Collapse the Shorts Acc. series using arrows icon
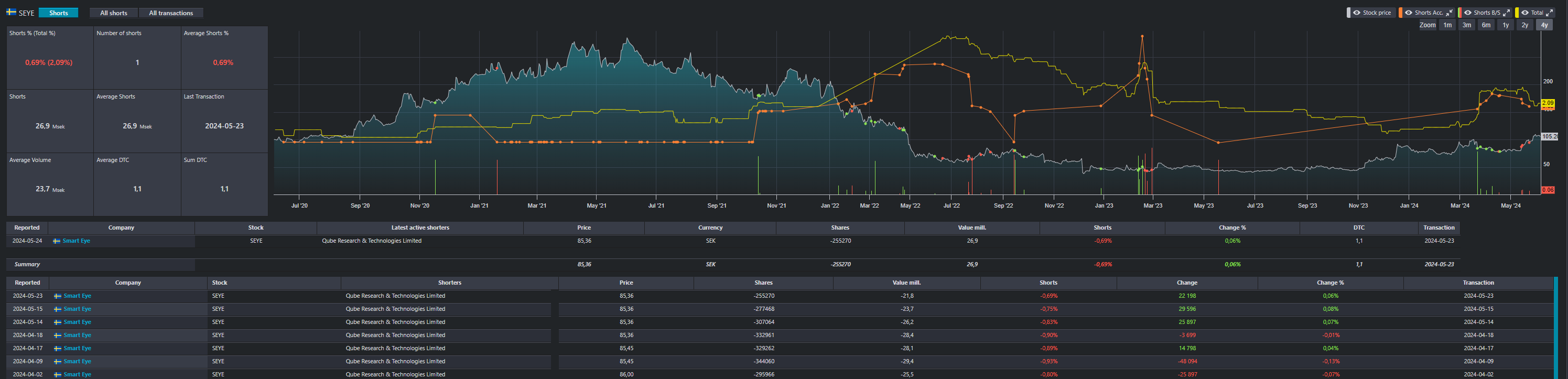 point(1450,13)
